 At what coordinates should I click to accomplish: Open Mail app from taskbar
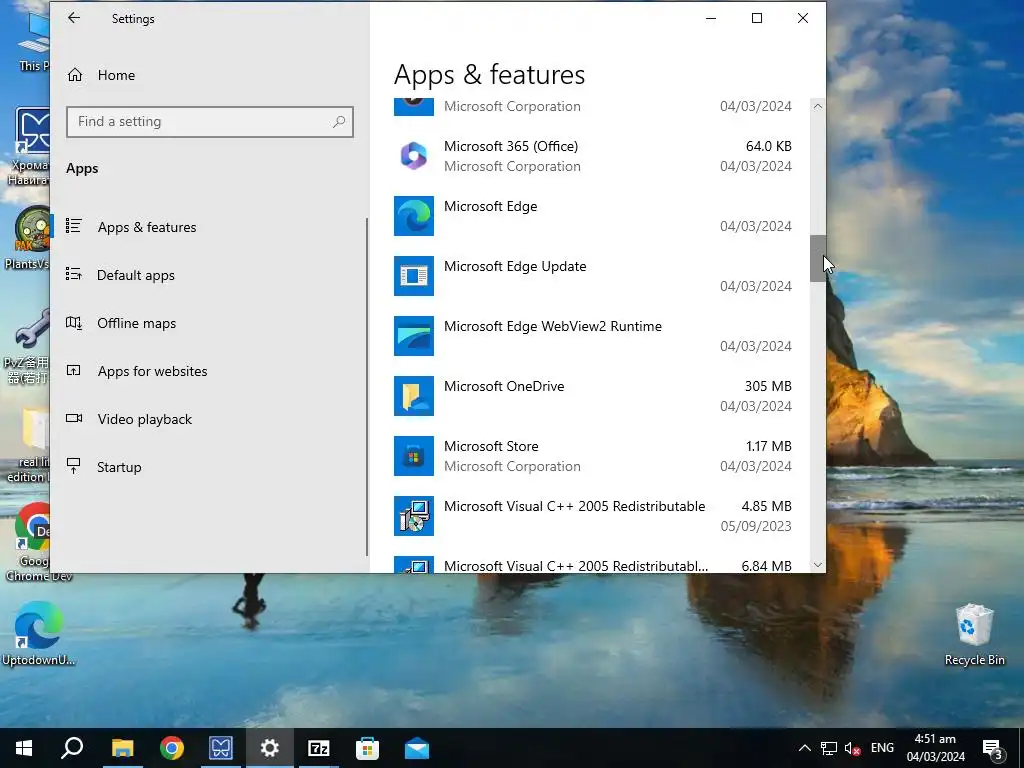417,748
